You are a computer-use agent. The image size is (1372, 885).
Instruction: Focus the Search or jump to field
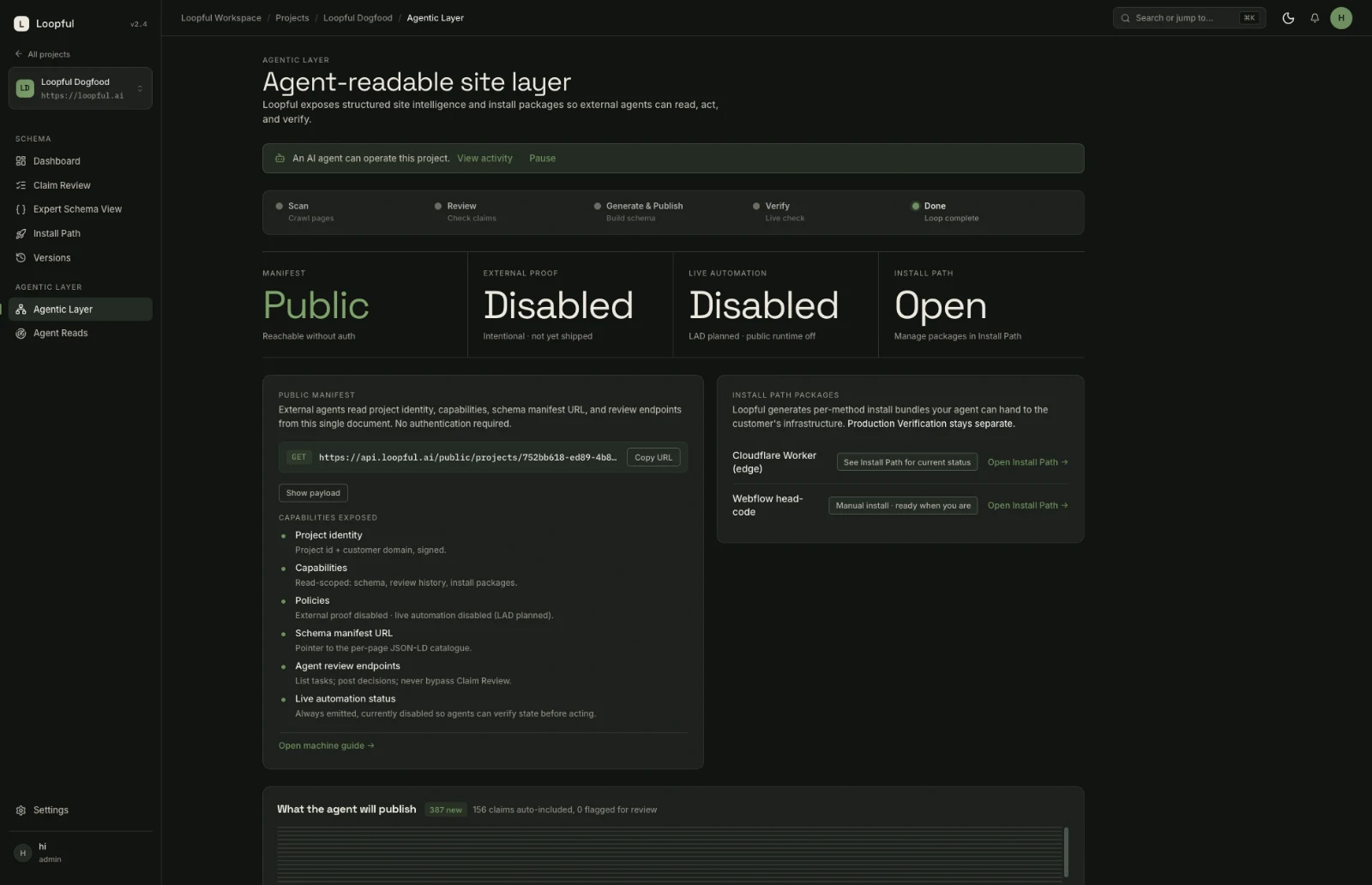[x=1188, y=18]
